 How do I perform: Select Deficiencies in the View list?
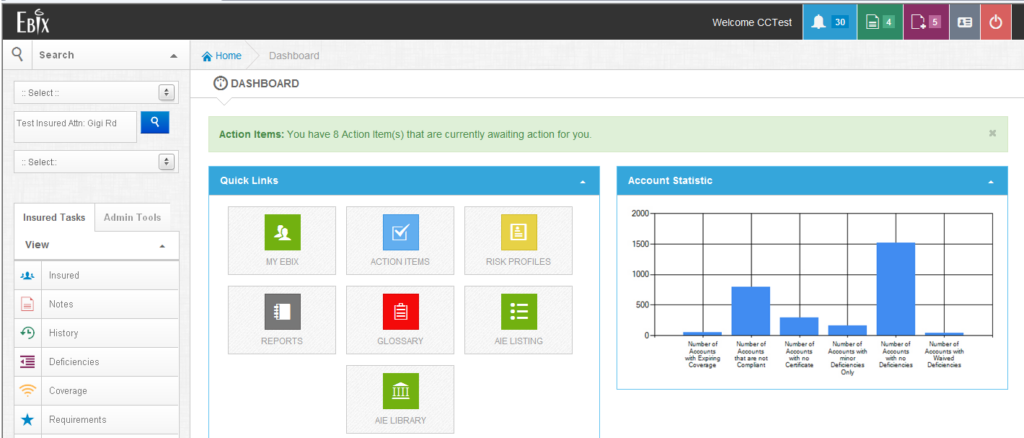point(96,362)
